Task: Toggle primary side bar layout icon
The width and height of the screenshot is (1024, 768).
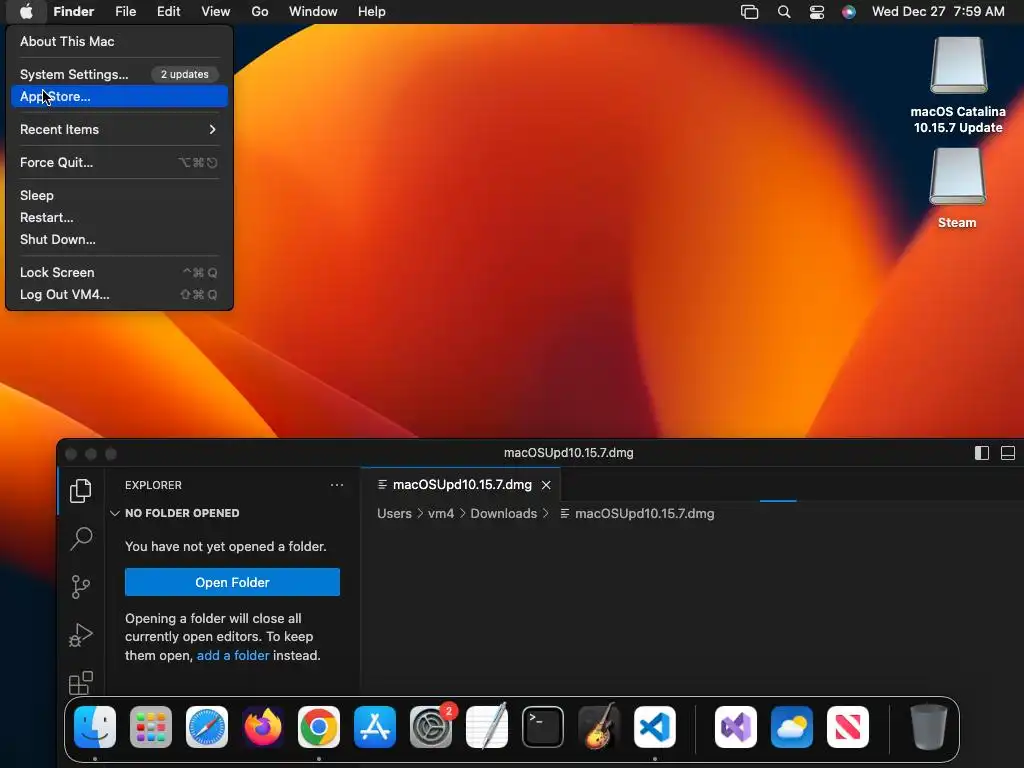Action: click(982, 453)
